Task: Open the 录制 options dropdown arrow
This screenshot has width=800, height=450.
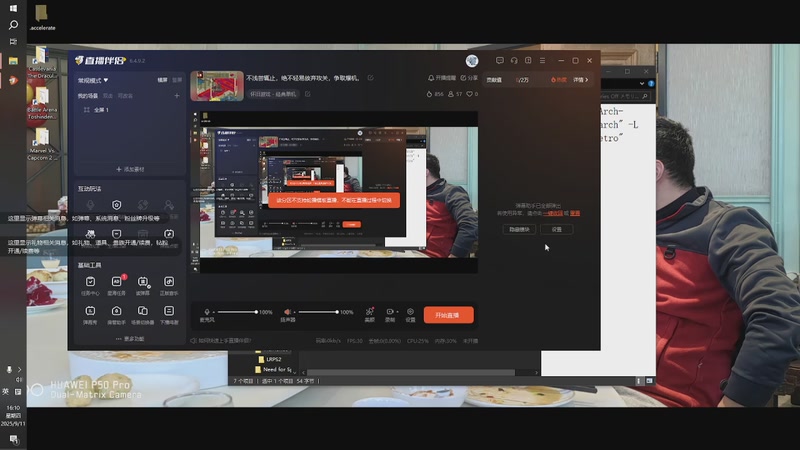Action: 397,312
